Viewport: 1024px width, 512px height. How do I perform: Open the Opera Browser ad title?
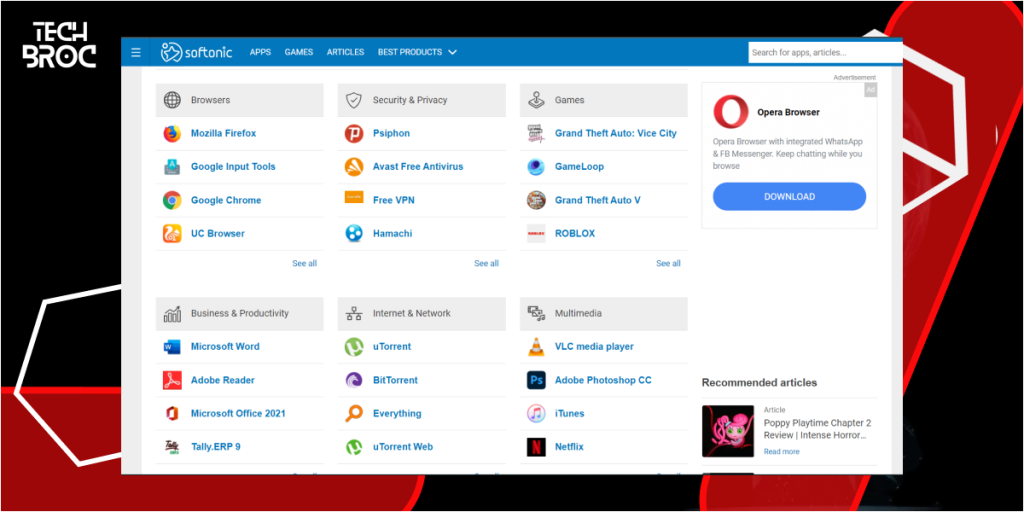pos(788,112)
